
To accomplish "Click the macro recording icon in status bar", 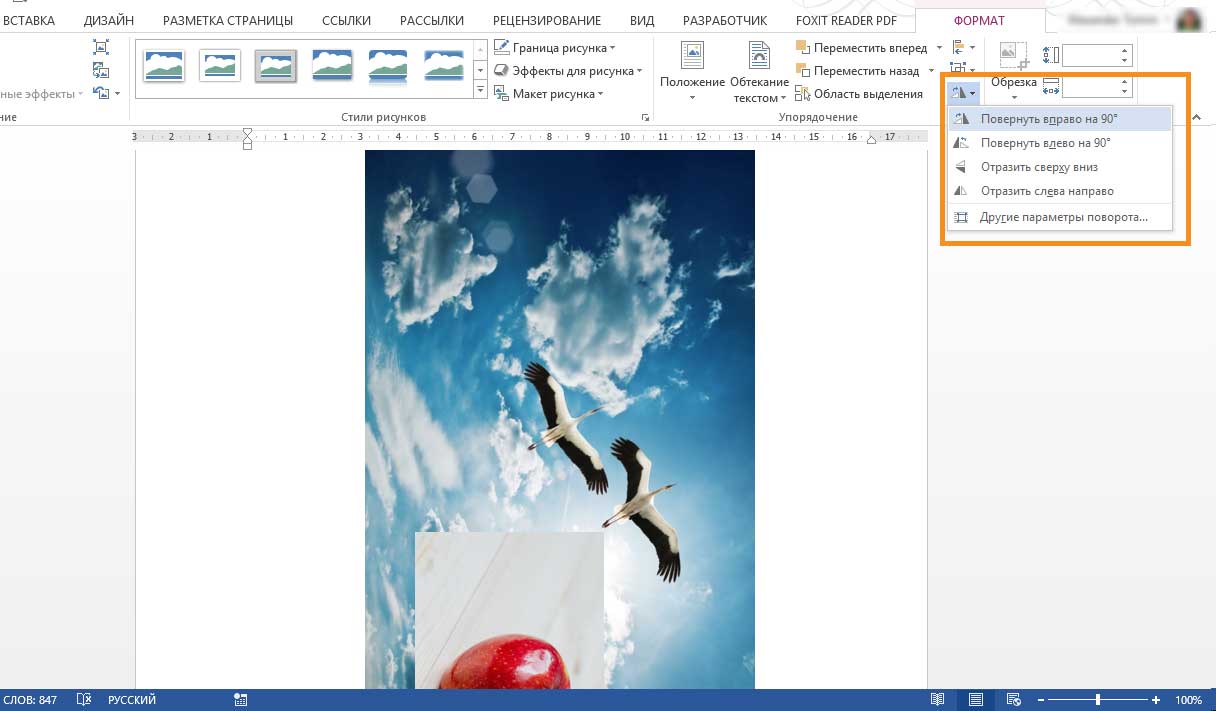I will tap(240, 700).
